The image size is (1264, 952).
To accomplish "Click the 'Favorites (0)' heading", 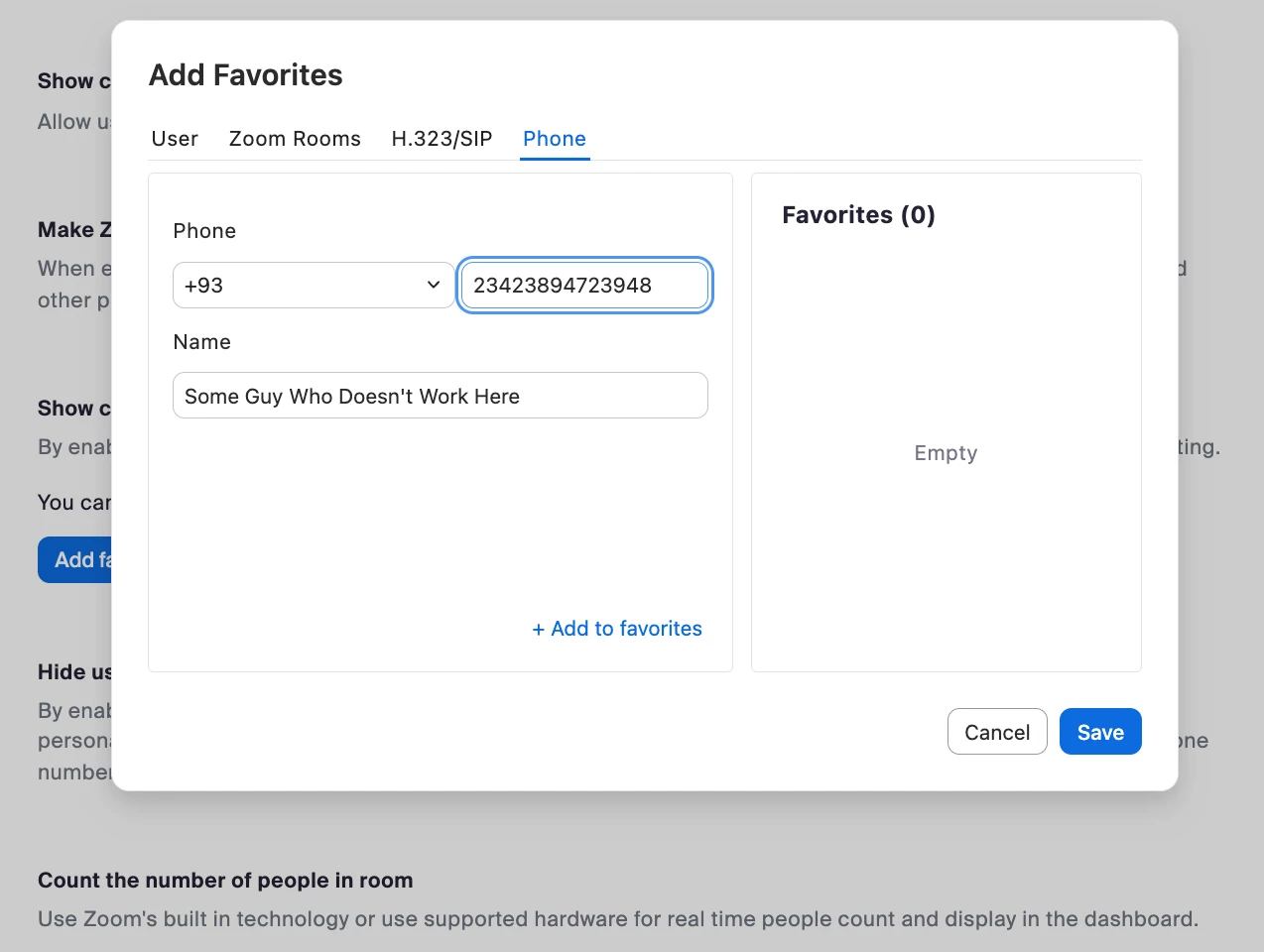I will 858,215.
